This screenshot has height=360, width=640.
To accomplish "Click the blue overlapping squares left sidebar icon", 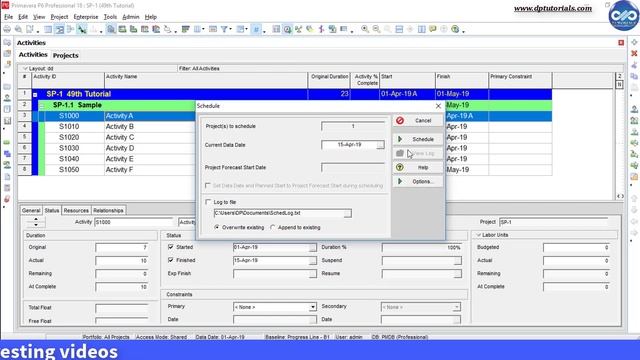I will tap(7, 154).
